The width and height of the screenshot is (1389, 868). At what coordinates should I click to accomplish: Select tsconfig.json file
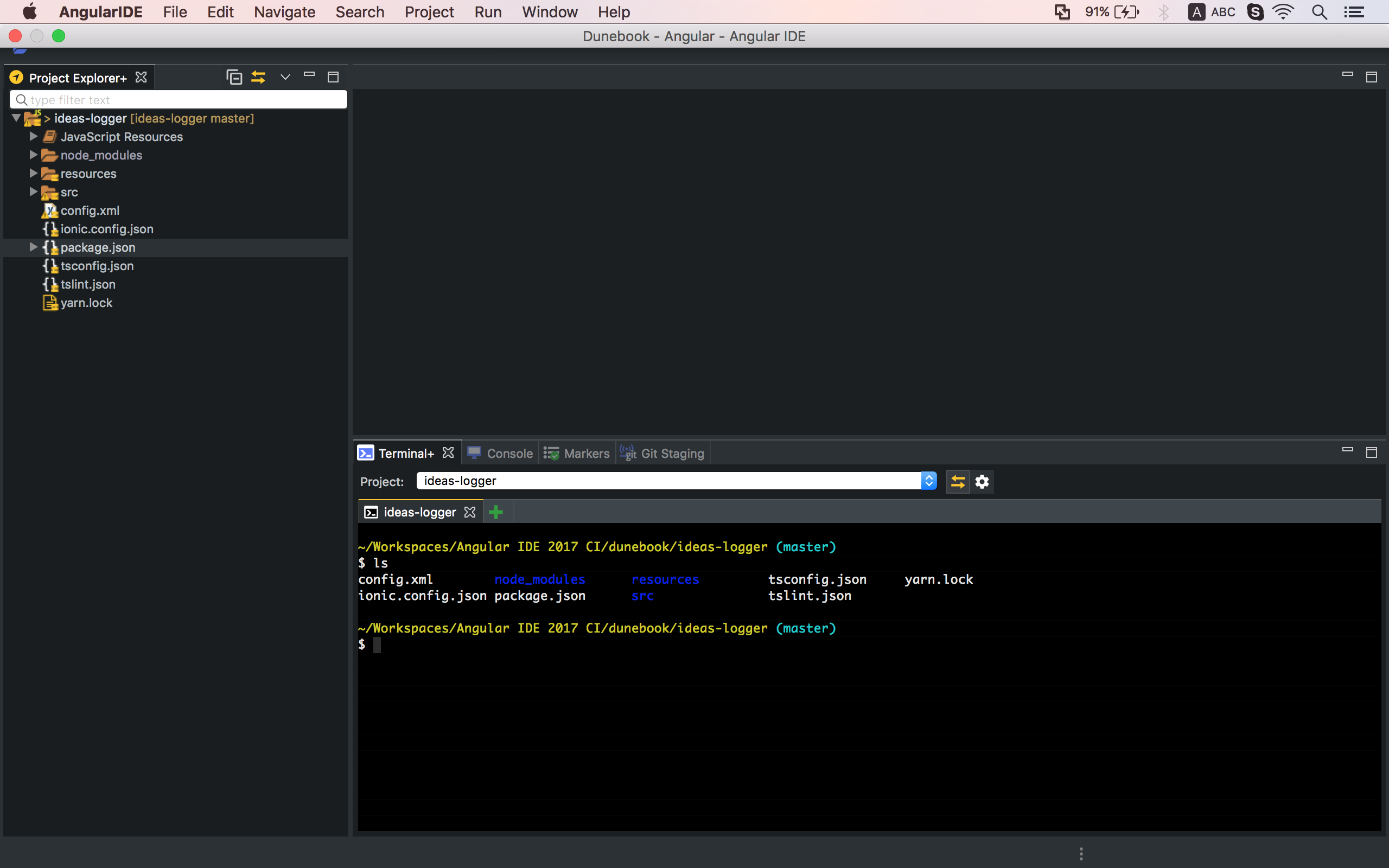pyautogui.click(x=97, y=266)
